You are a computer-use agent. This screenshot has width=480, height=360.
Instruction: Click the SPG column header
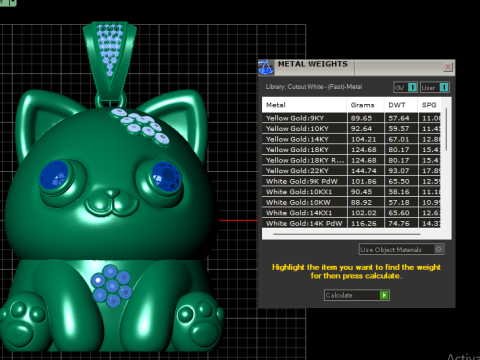coord(429,105)
